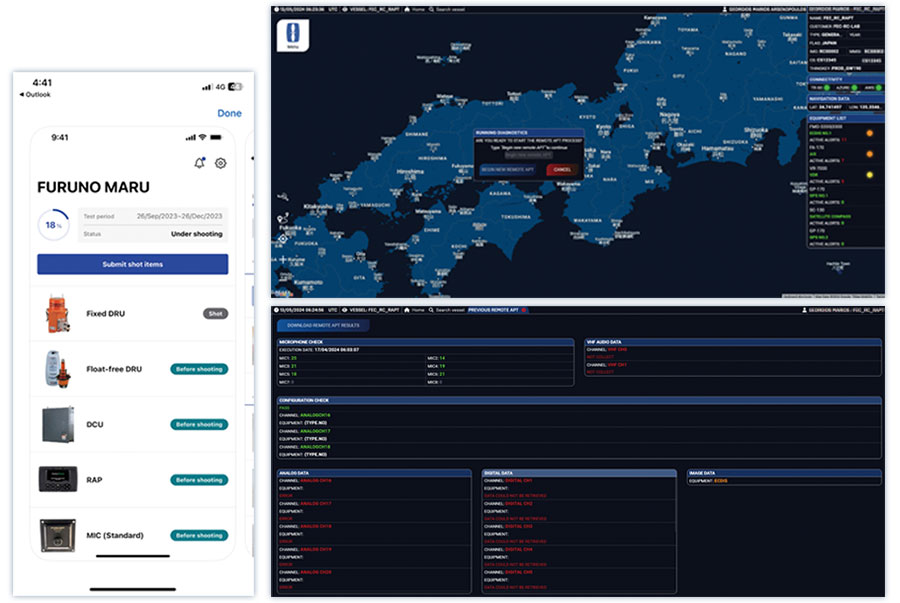Open notifications bell in the phone app
This screenshot has height=603, width=900.
[199, 163]
